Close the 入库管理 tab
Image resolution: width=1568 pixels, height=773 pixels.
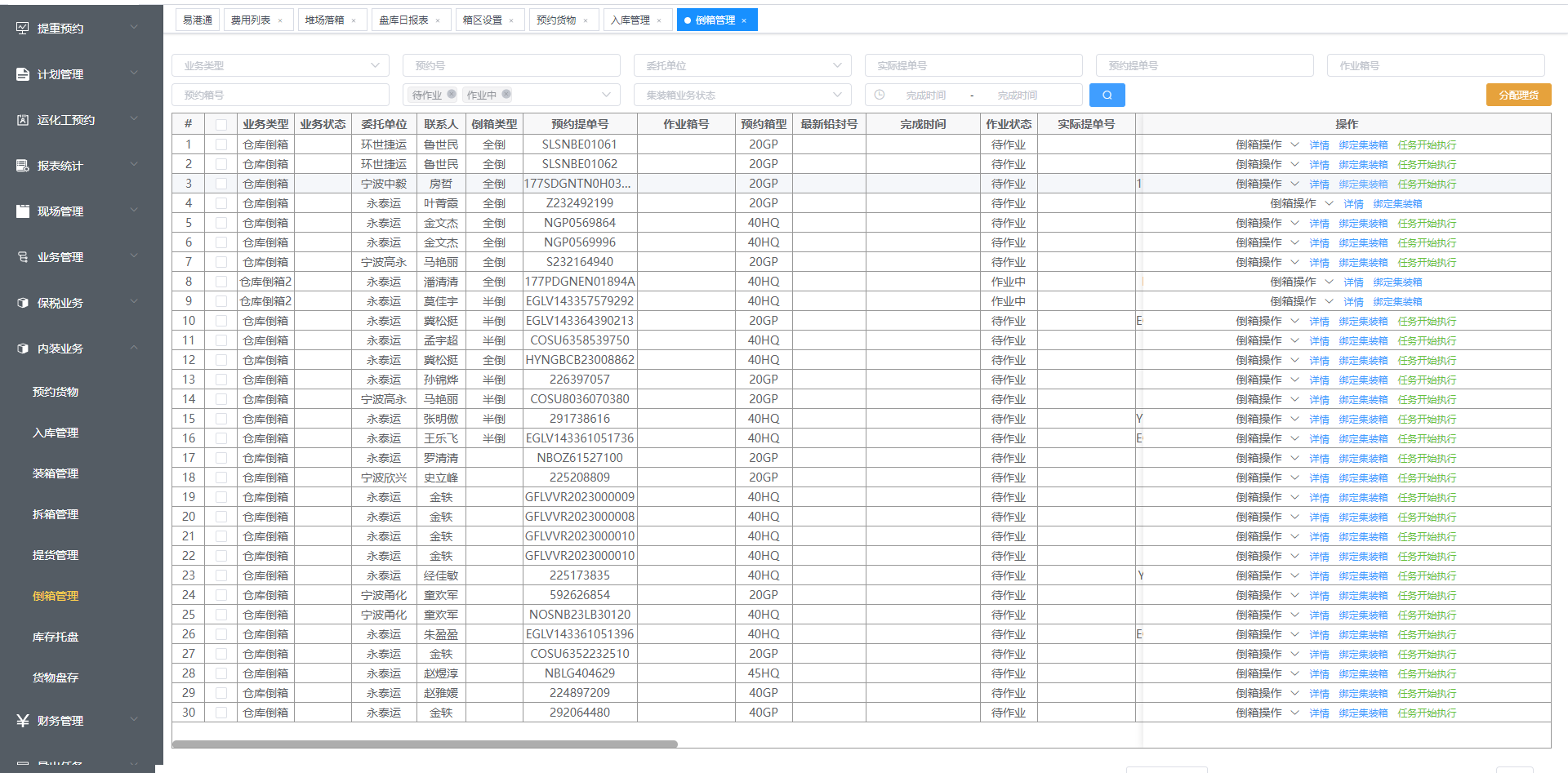click(659, 20)
